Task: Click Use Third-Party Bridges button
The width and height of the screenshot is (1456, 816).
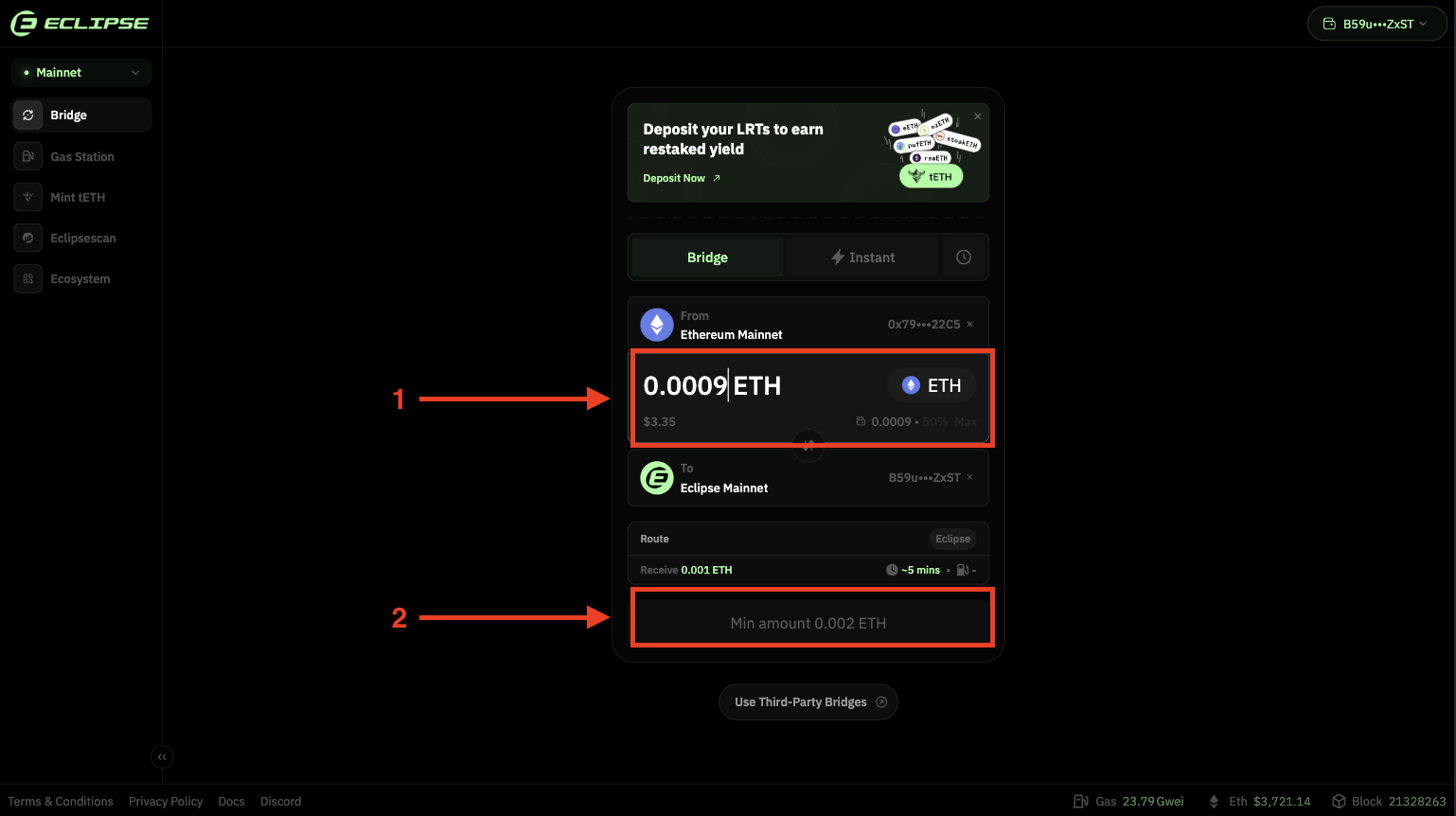Action: point(808,701)
